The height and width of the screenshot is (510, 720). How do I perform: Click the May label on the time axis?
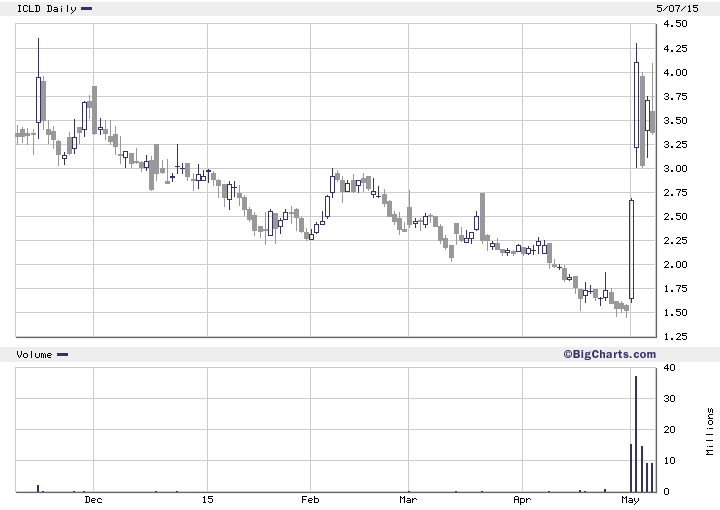click(x=630, y=499)
